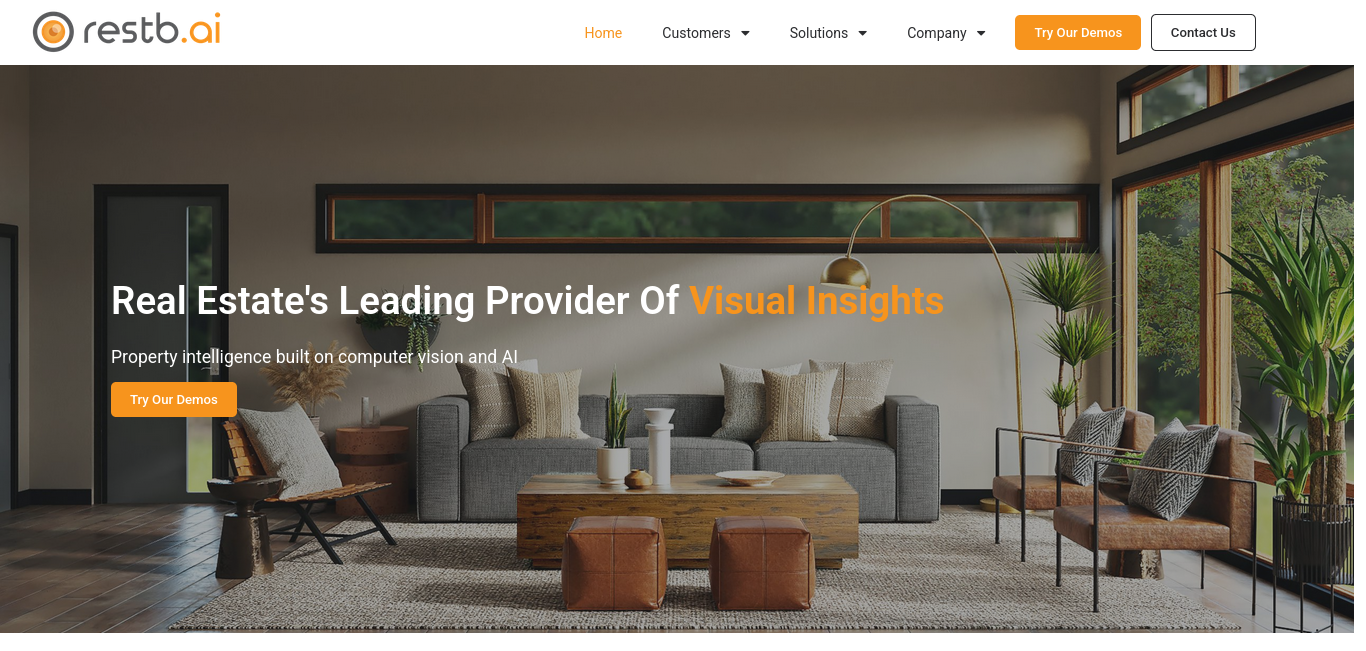This screenshot has width=1366, height=651.
Task: Click the Contact Us button
Action: (1203, 32)
